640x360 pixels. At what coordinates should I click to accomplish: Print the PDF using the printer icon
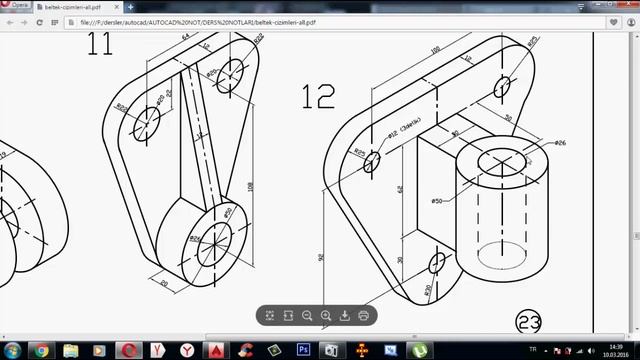point(363,316)
